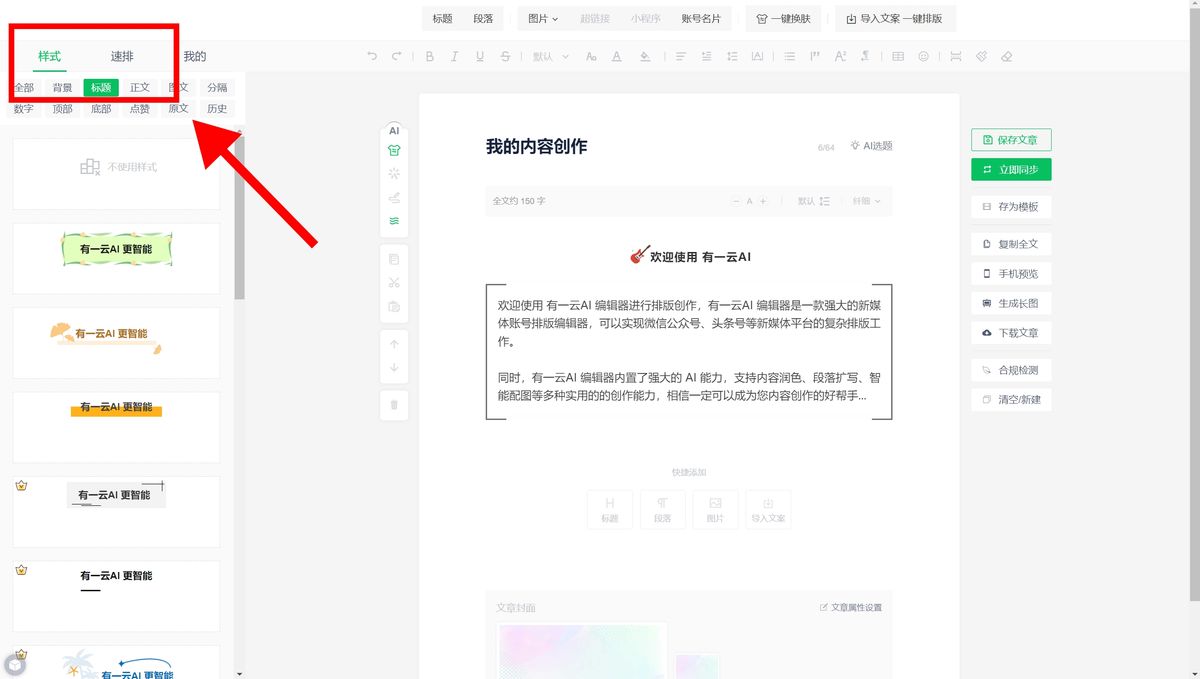
Task: Expand the 图片 dropdown at the top
Action: click(x=543, y=18)
